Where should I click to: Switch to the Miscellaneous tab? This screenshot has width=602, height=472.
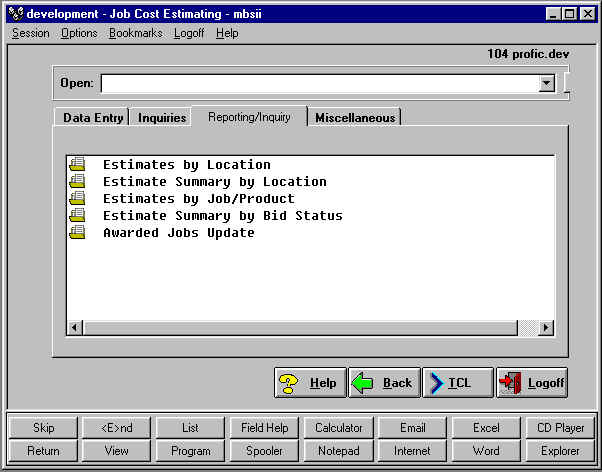(355, 118)
